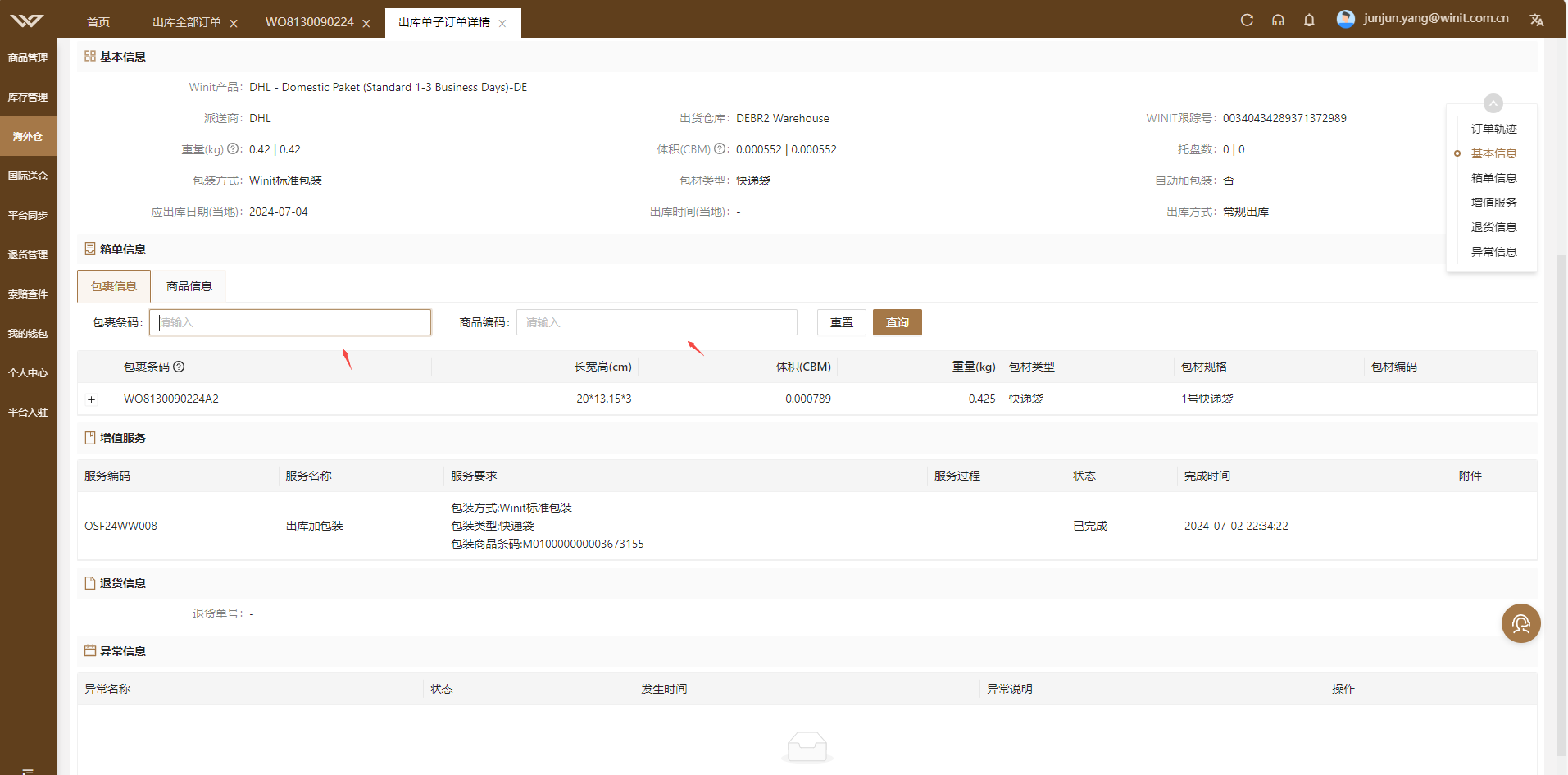
Task: Close the 出库全部订单 tab
Action: coord(234,23)
